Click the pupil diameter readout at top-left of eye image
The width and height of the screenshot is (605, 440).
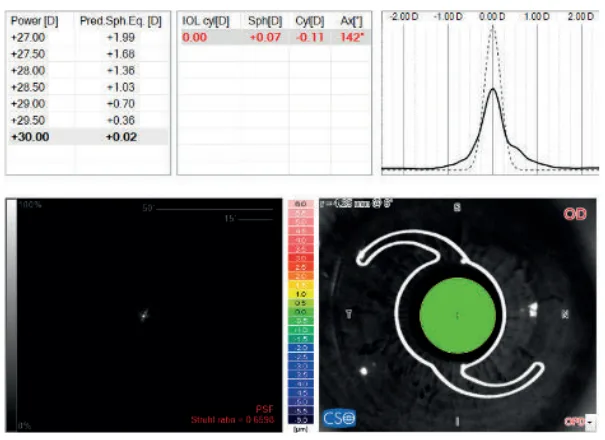coord(356,203)
